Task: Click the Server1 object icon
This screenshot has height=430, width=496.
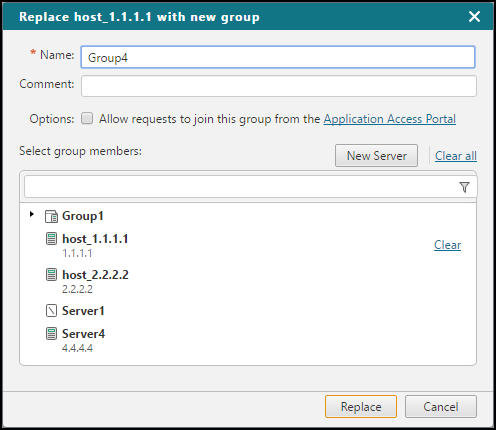Action: pyautogui.click(x=51, y=311)
